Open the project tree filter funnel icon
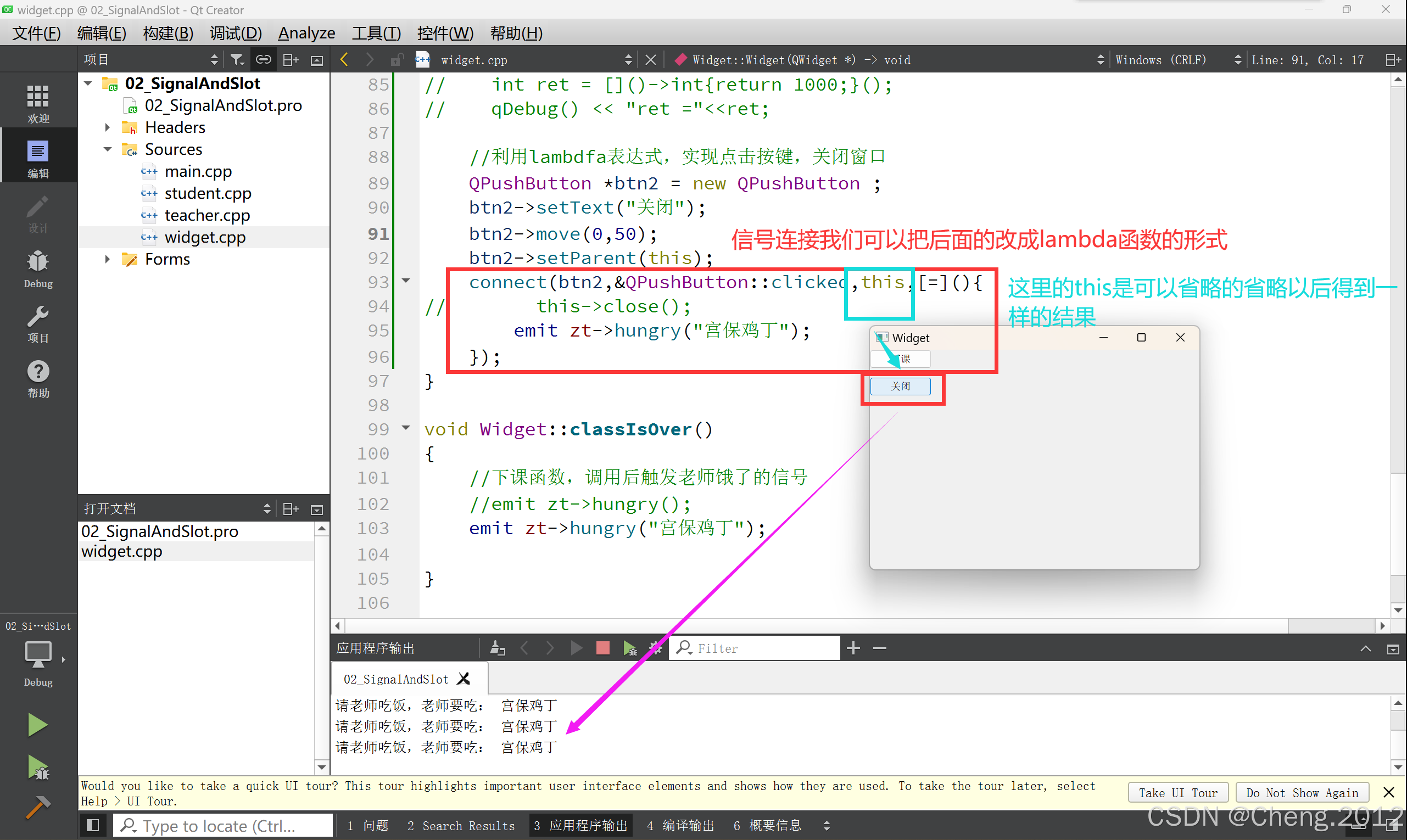Viewport: 1407px width, 840px height. [237, 59]
